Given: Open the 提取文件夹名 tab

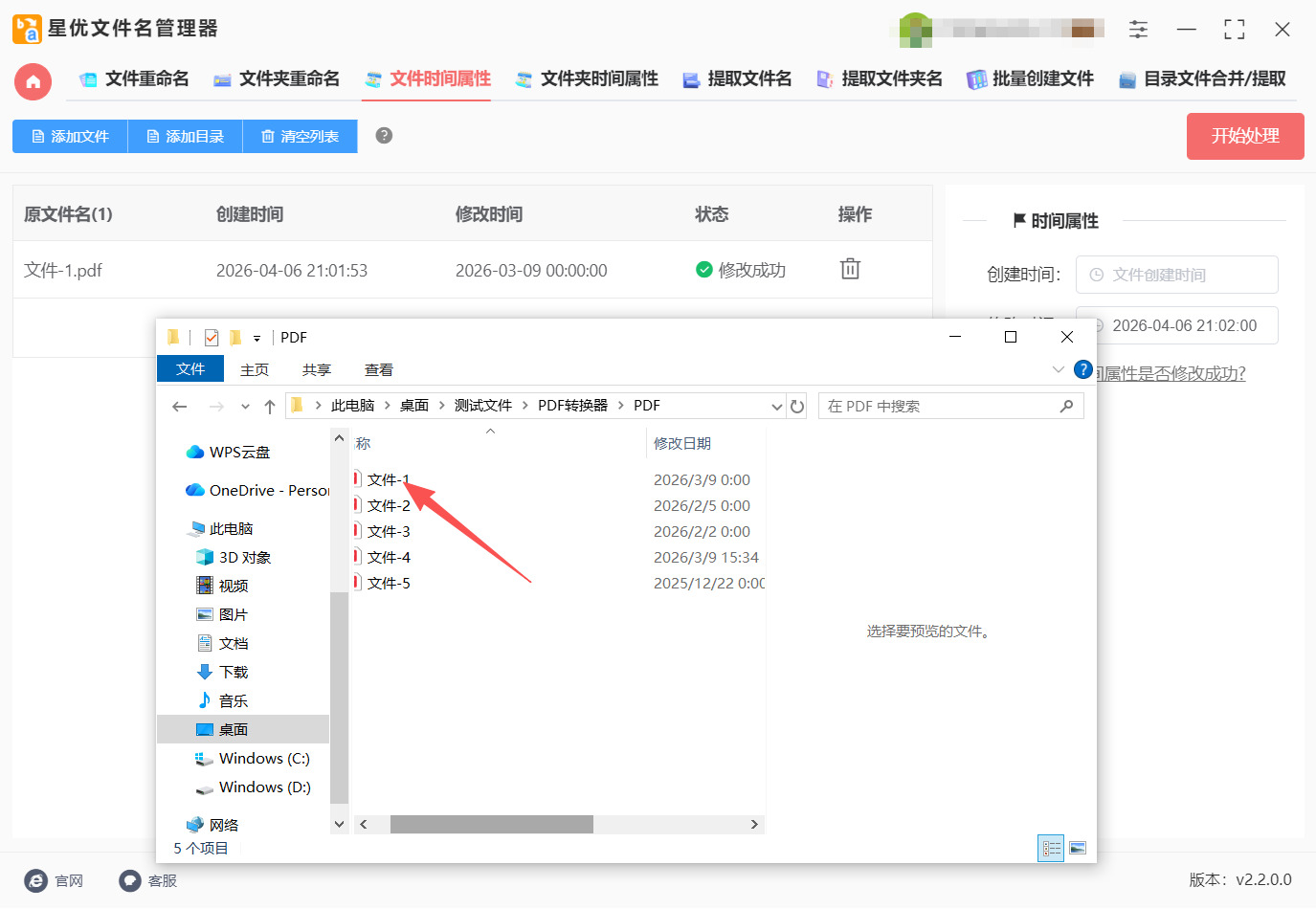Looking at the screenshot, I should 880,79.
